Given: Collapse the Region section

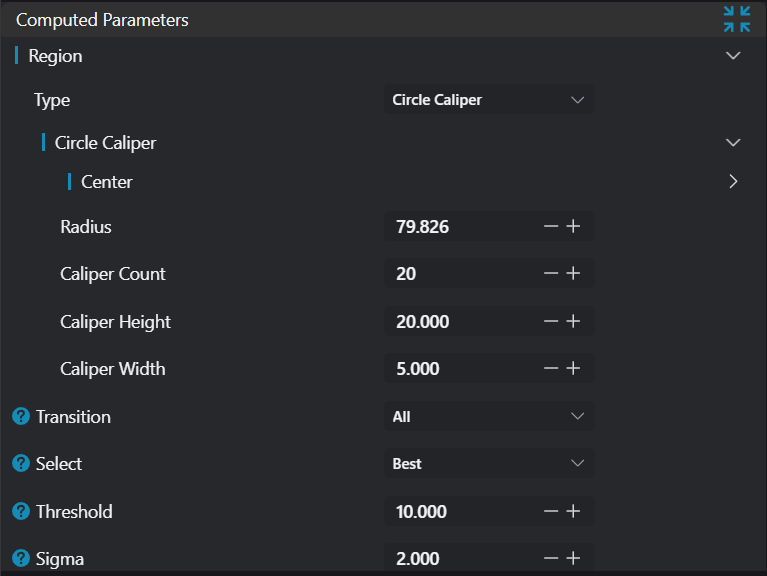Looking at the screenshot, I should (733, 56).
